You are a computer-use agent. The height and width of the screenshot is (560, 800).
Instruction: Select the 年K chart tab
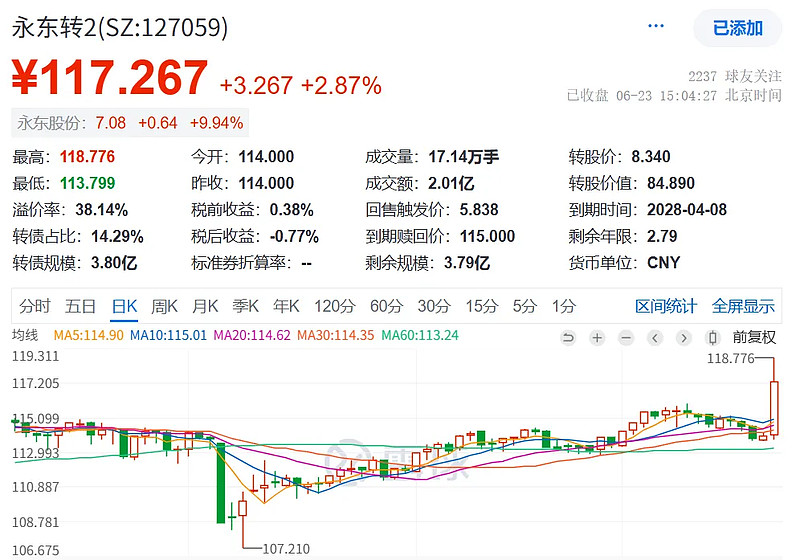pyautogui.click(x=286, y=307)
